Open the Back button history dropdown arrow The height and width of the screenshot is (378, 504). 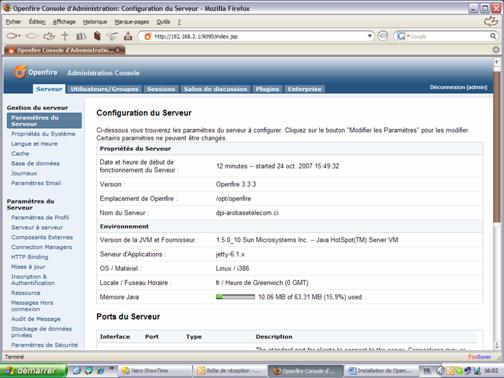[x=20, y=36]
